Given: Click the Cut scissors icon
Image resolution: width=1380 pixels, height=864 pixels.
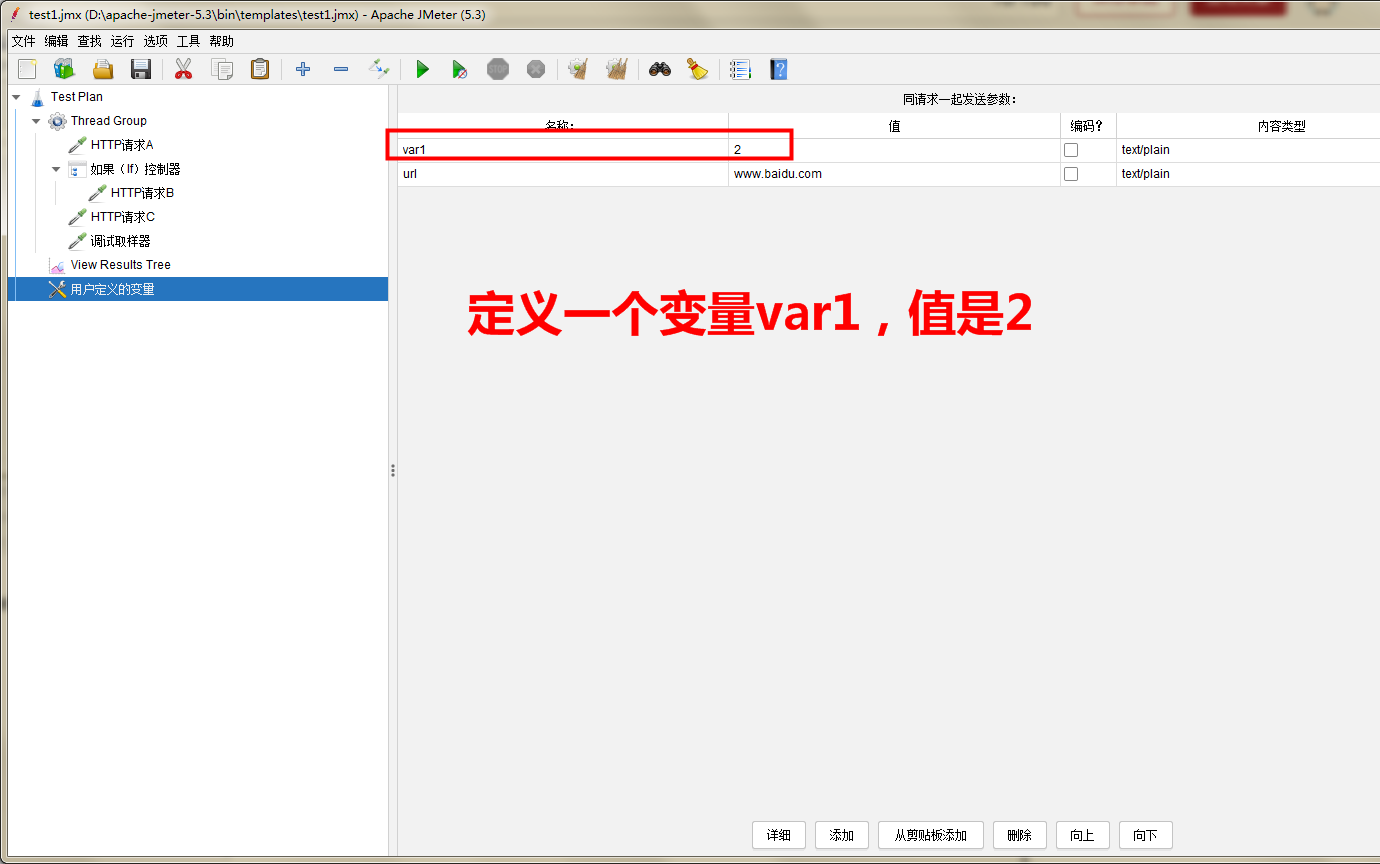Looking at the screenshot, I should coord(183,69).
